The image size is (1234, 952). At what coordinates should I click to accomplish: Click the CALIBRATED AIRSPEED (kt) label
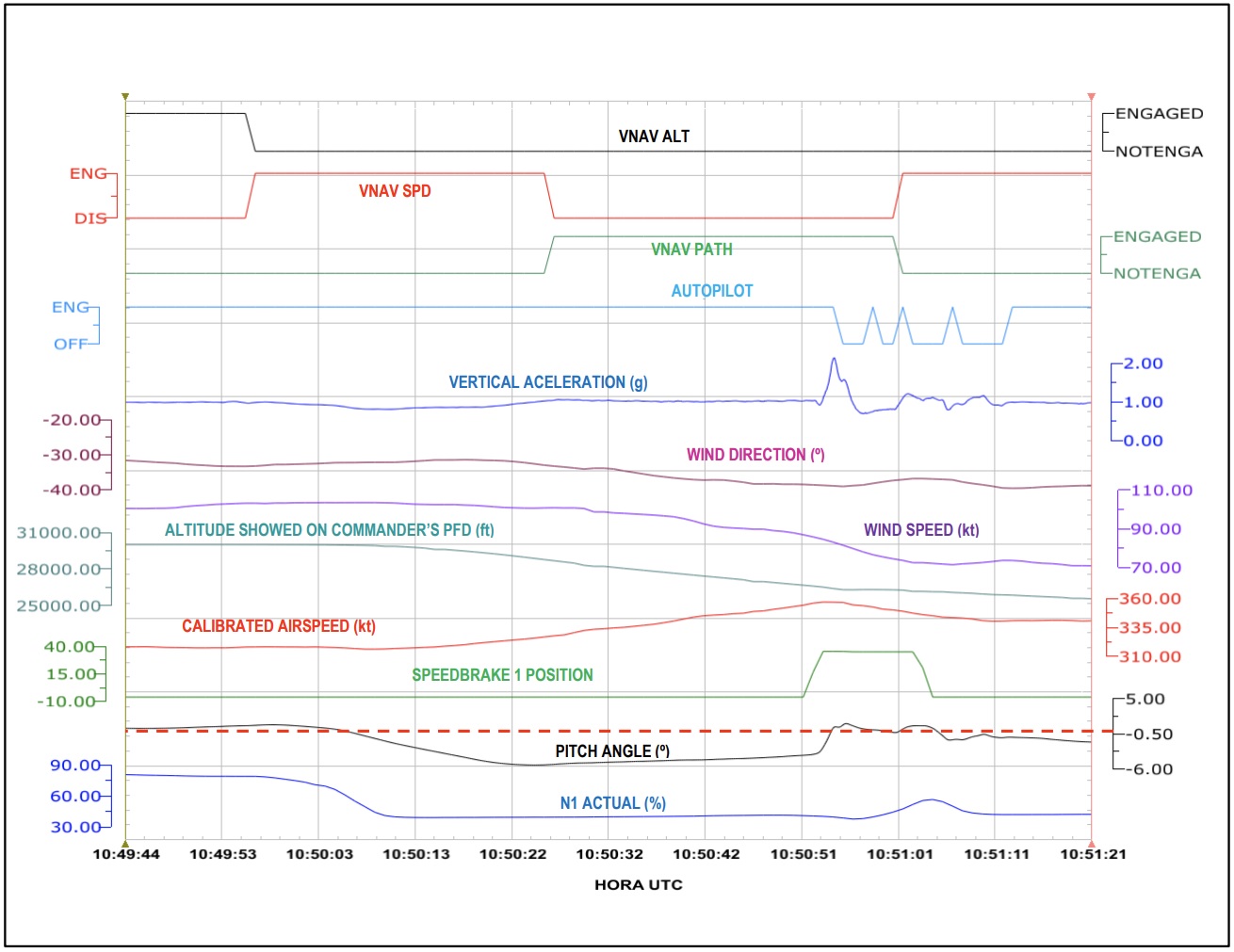[x=278, y=626]
